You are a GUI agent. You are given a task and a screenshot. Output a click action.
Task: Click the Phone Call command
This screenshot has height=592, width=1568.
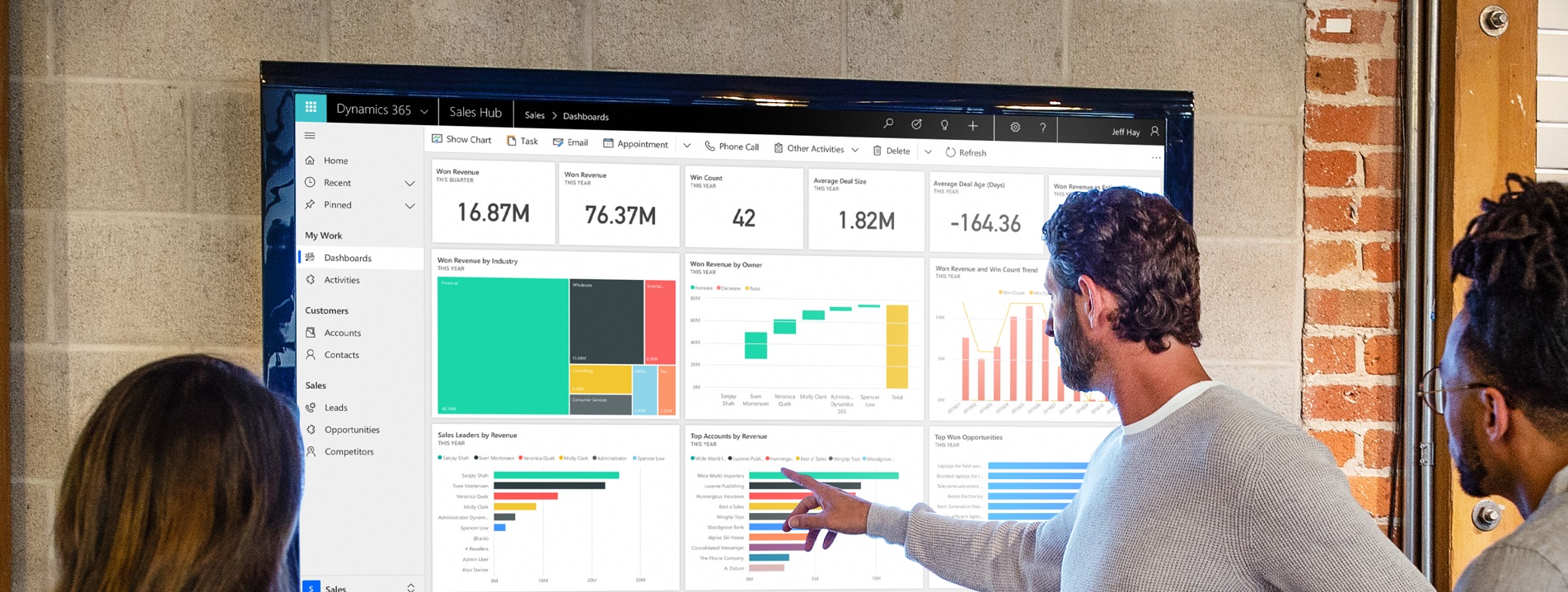point(732,147)
